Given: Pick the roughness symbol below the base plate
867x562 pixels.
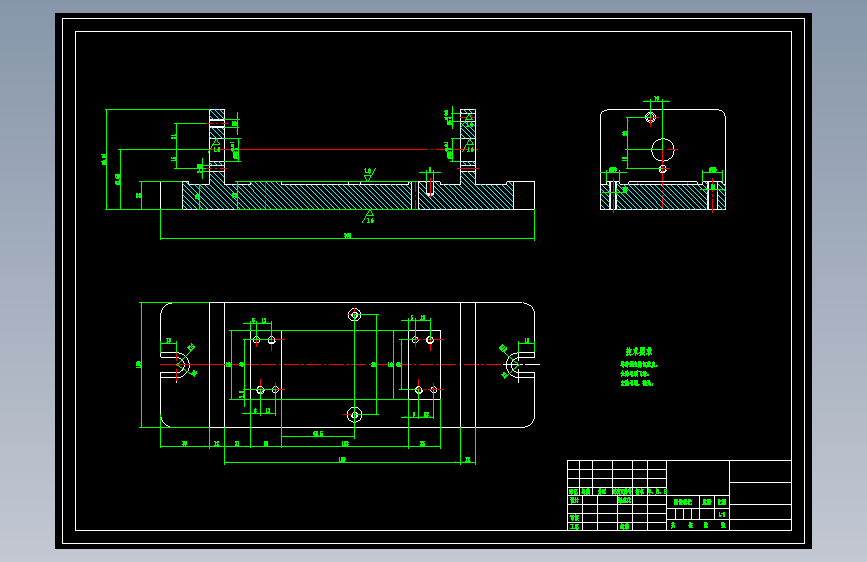Looking at the screenshot, I should pos(368,216).
